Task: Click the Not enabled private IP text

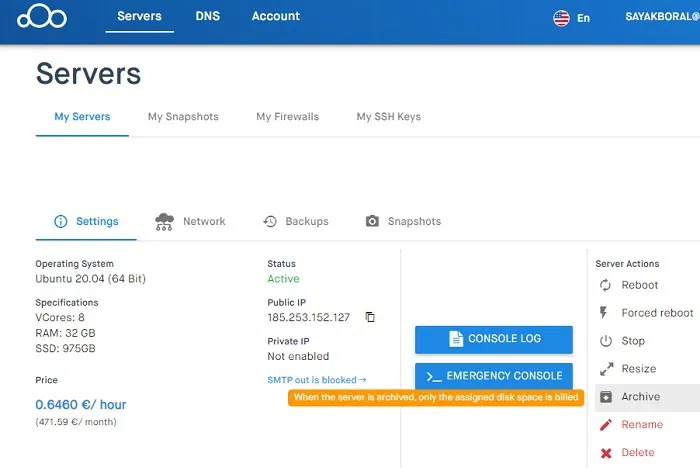Action: [x=298, y=356]
